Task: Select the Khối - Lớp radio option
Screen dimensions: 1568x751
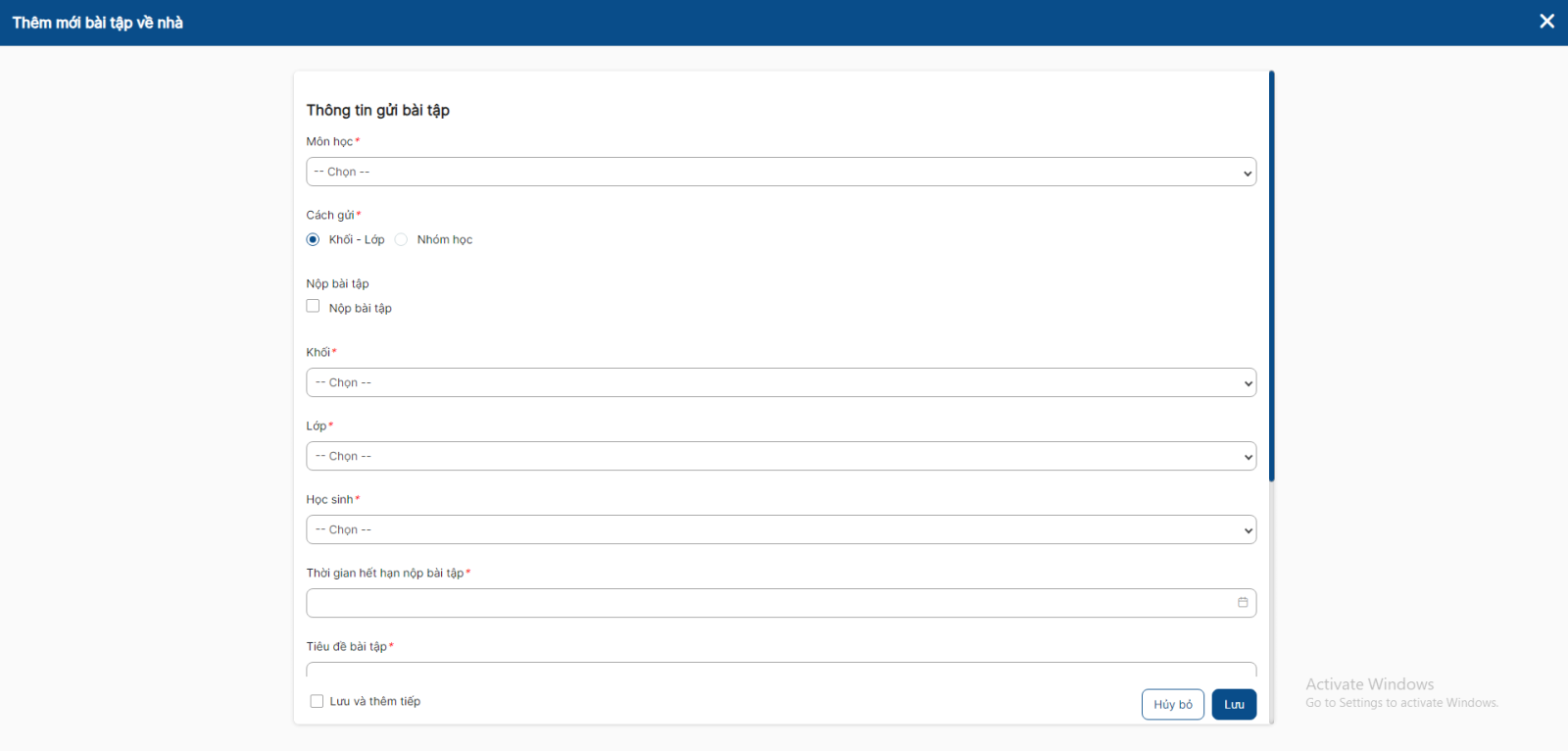Action: tap(314, 240)
